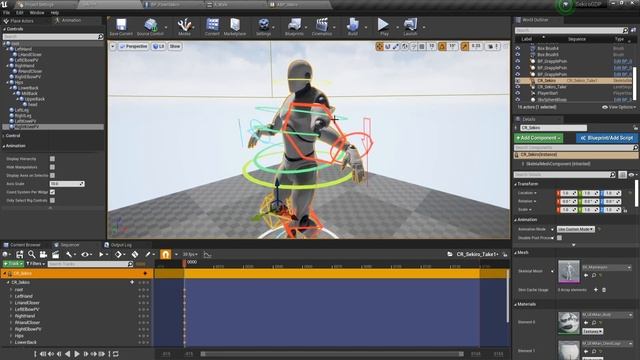Uncheck Coord System Per Widget checkbox
The width and height of the screenshot is (640, 360).
coord(52,192)
